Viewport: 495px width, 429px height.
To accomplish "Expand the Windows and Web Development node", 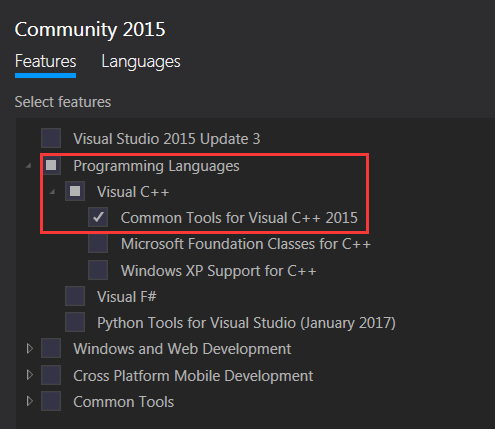I will coord(30,348).
